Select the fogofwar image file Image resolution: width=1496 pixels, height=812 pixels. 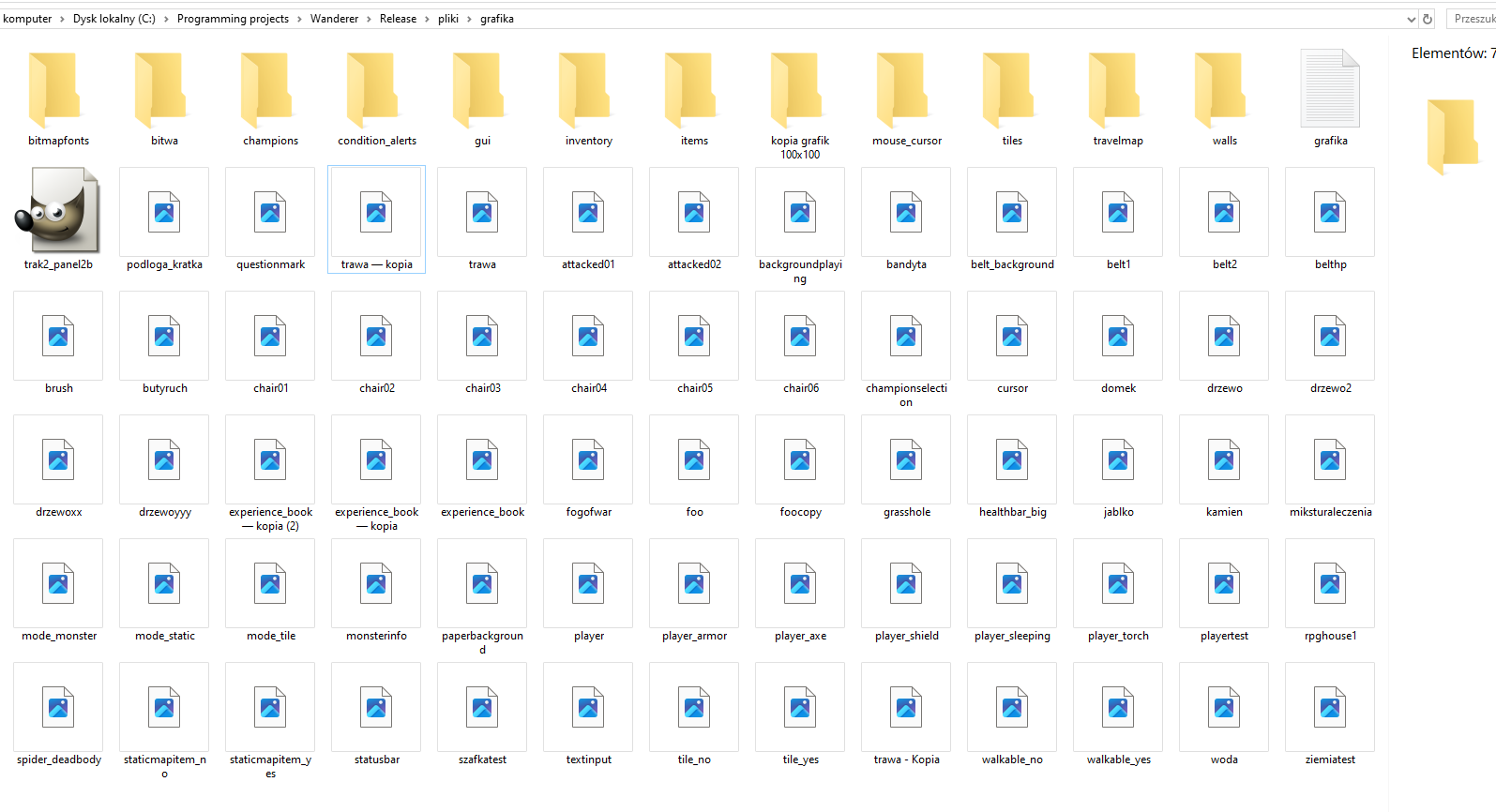point(588,461)
